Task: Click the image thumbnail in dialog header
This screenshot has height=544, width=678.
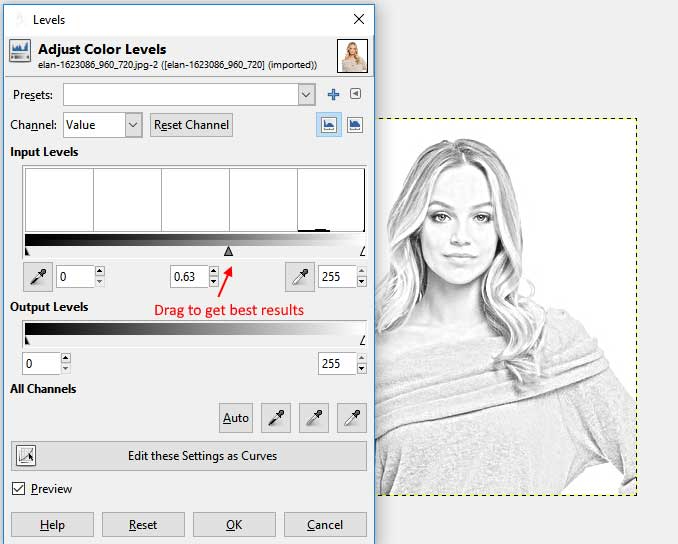Action: (352, 56)
